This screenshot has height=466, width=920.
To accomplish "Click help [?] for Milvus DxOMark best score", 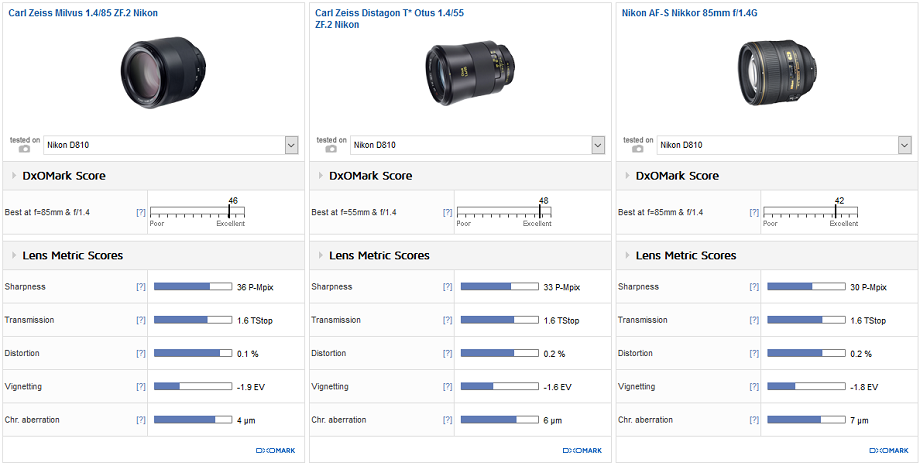I will point(141,212).
